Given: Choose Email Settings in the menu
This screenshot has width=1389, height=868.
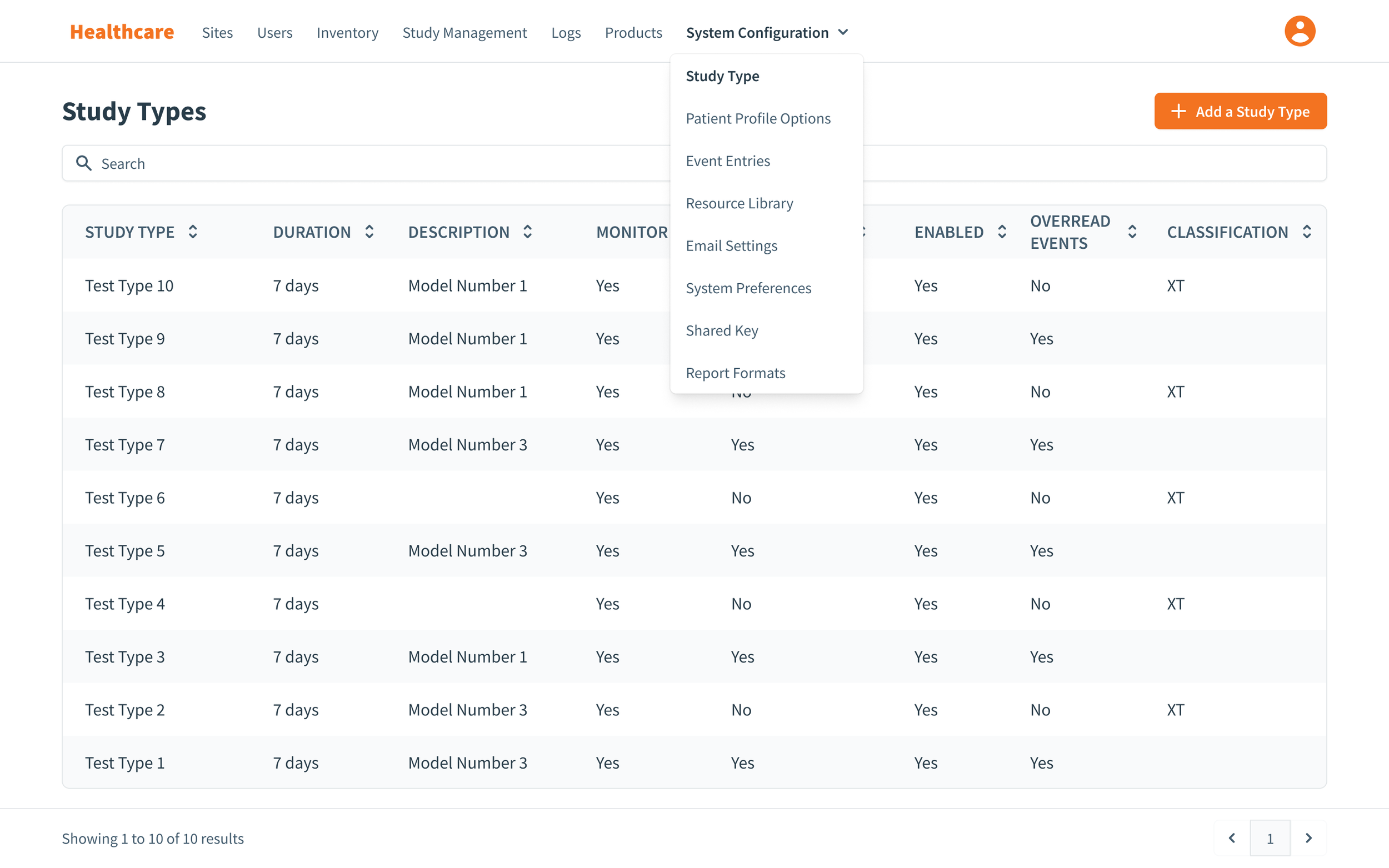Looking at the screenshot, I should (731, 246).
